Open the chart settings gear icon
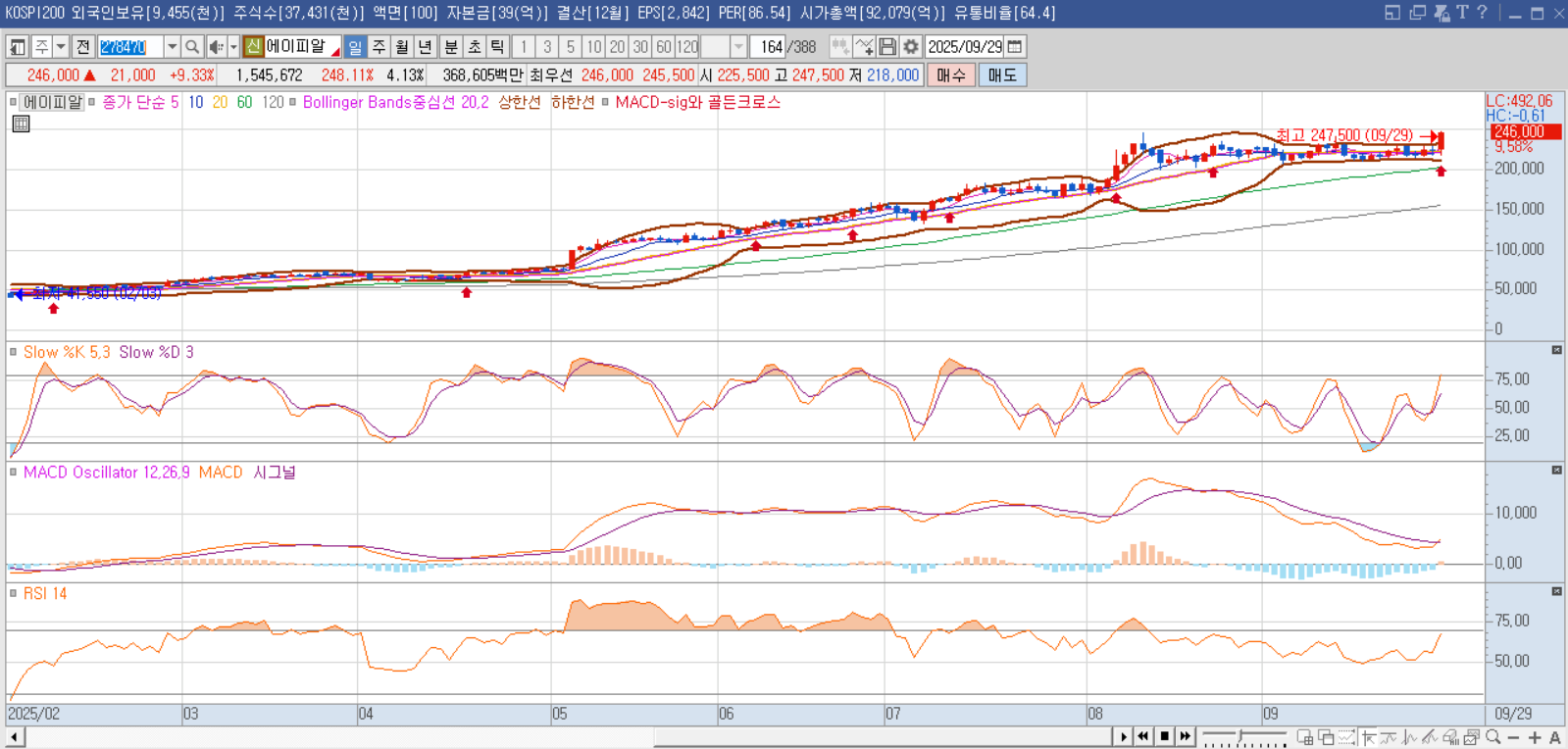Image resolution: width=1568 pixels, height=749 pixels. coord(911,47)
